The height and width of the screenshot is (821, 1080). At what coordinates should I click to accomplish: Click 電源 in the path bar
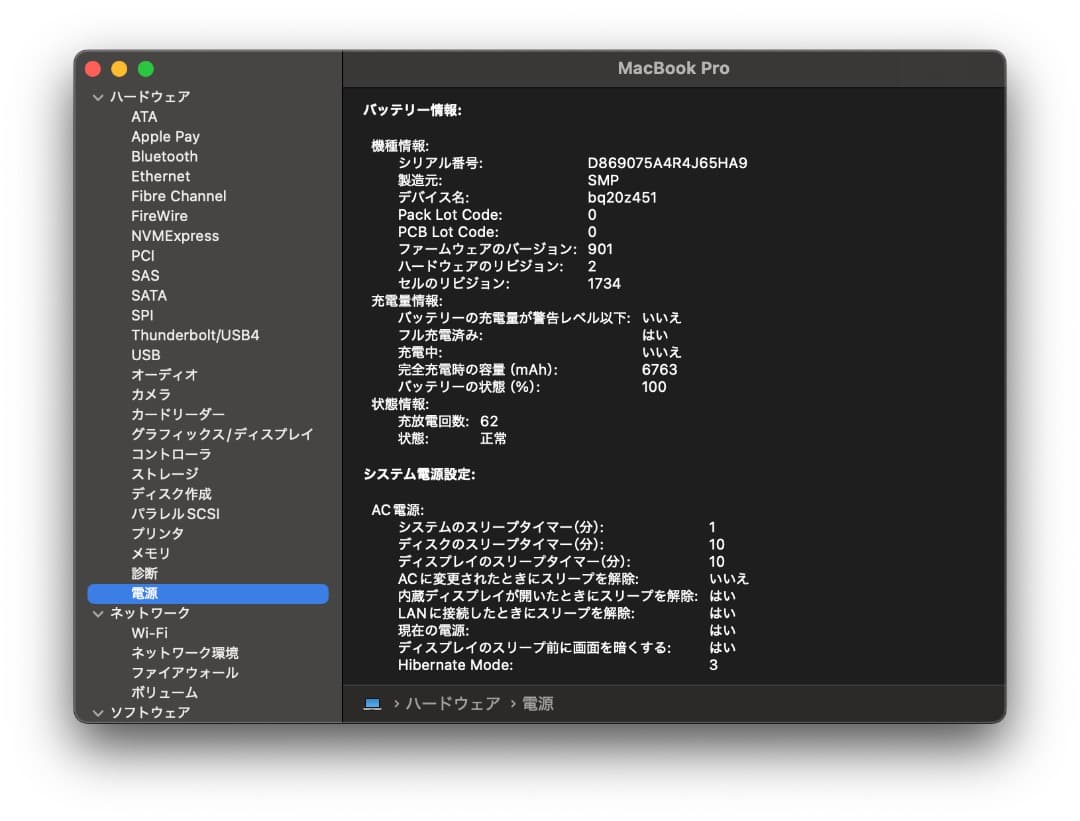tap(538, 704)
